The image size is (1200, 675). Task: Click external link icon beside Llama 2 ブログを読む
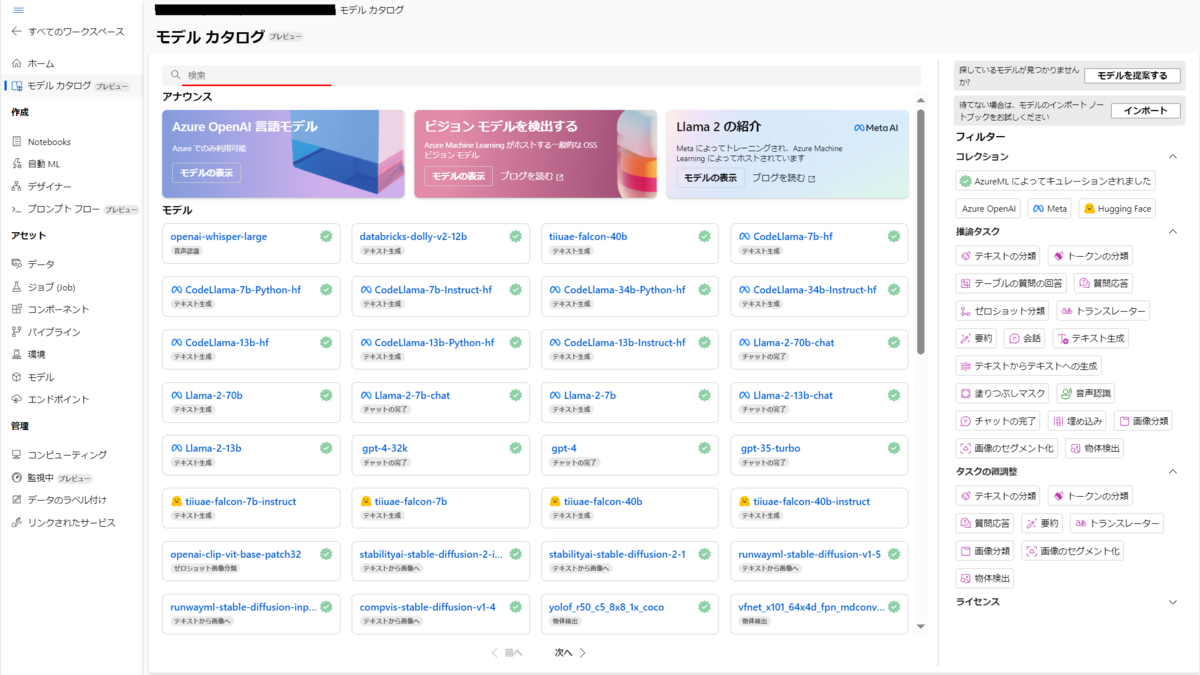[811, 178]
